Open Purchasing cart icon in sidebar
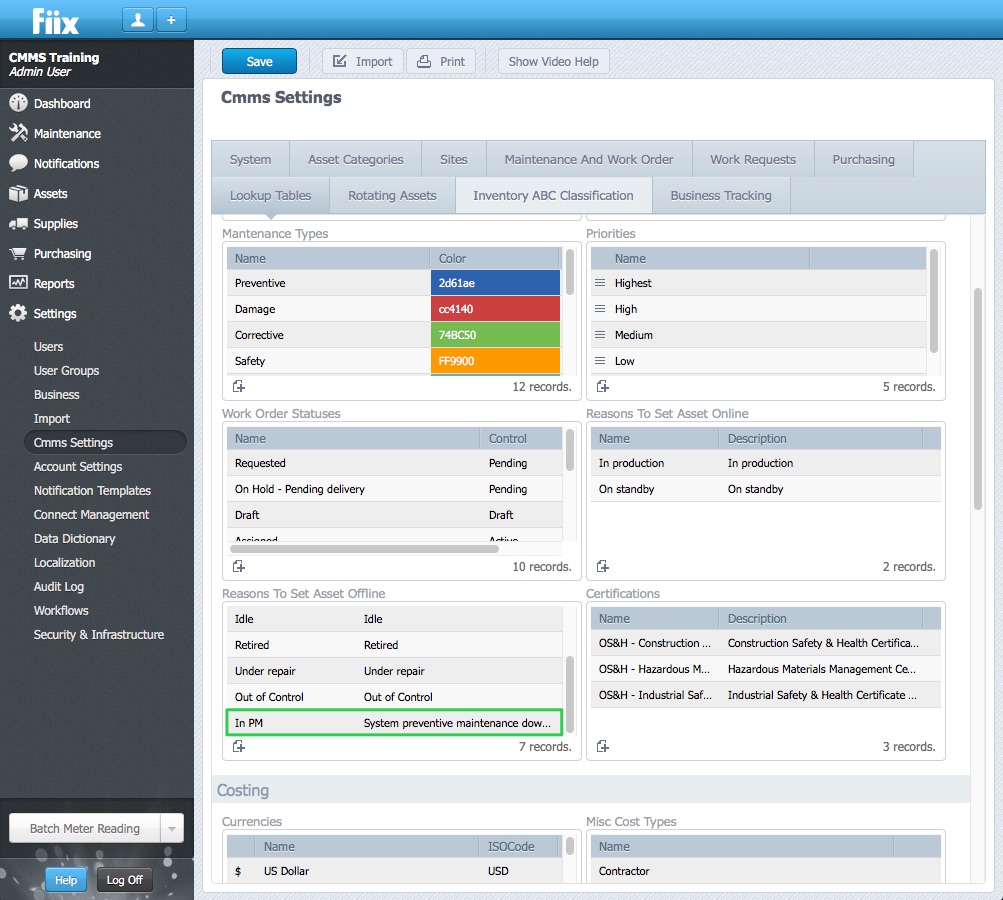The image size is (1003, 900). click(18, 253)
